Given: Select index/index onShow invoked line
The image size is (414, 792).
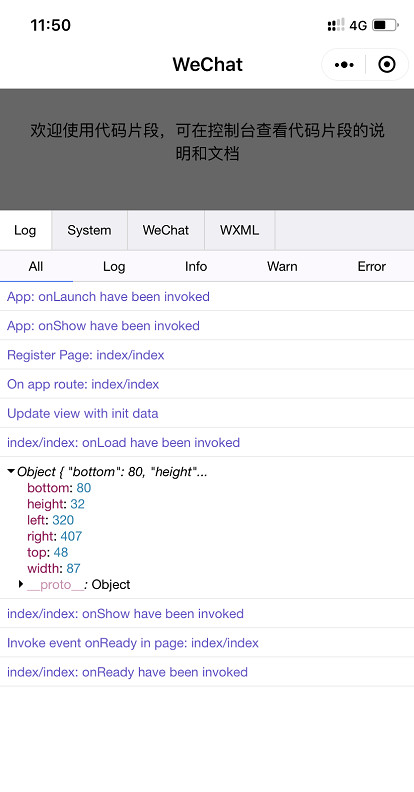Looking at the screenshot, I should (207, 614).
